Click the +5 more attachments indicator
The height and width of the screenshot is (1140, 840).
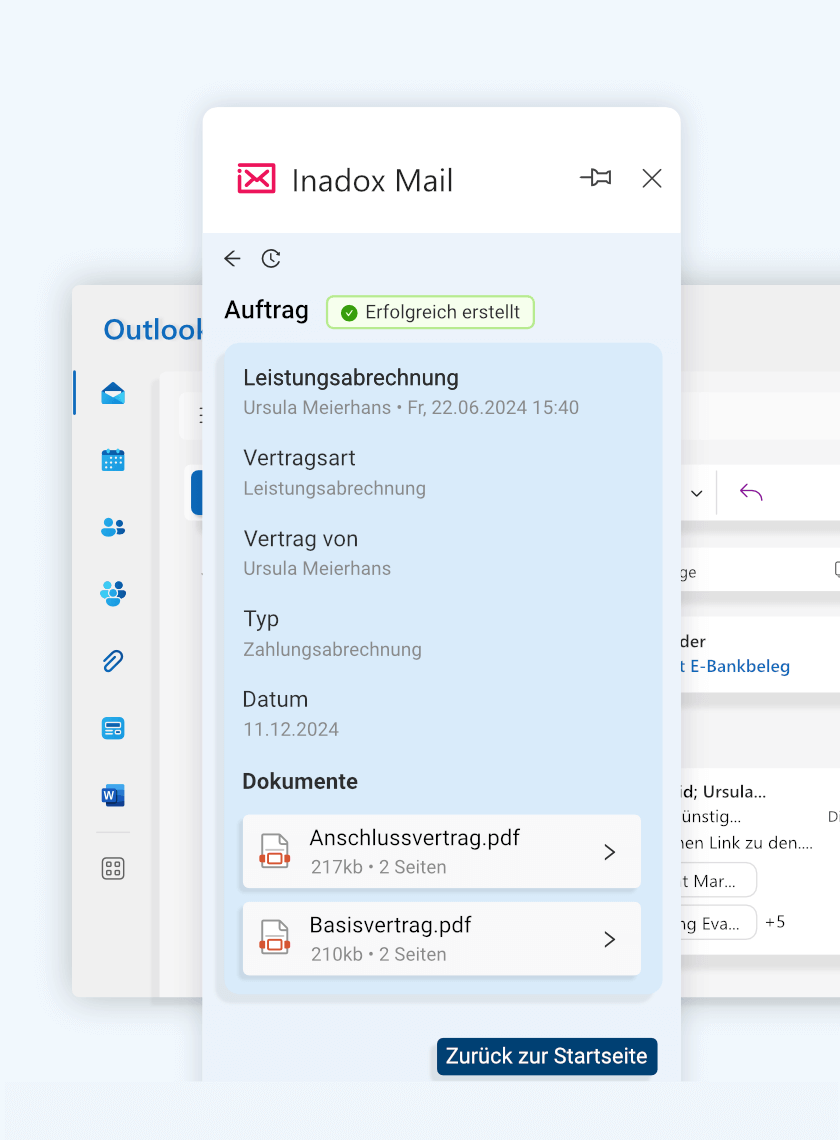coord(775,922)
